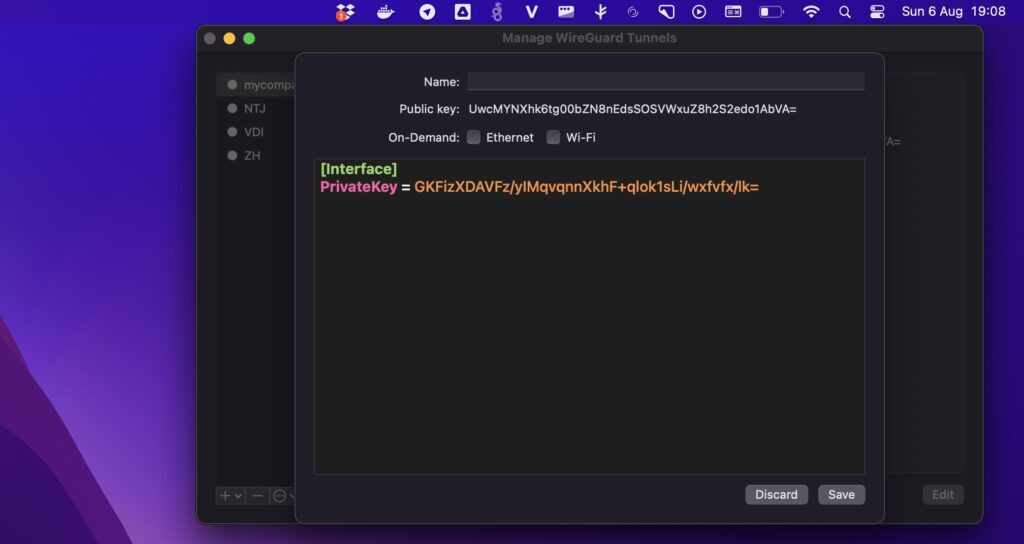The width and height of the screenshot is (1024, 544).
Task: Click the PrivateKey keyword in the editor
Action: 359,187
